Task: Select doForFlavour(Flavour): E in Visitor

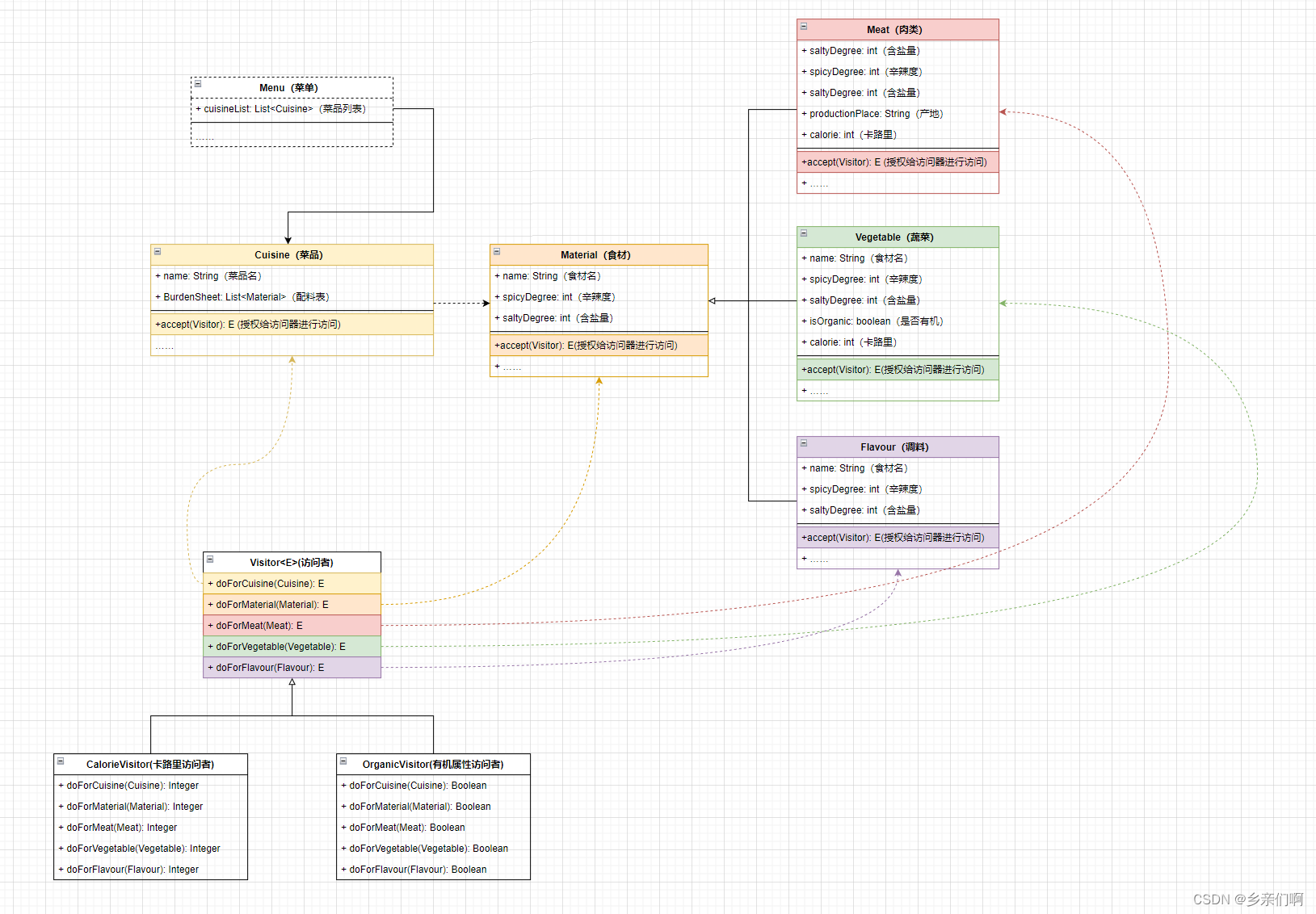Action: coord(292,668)
